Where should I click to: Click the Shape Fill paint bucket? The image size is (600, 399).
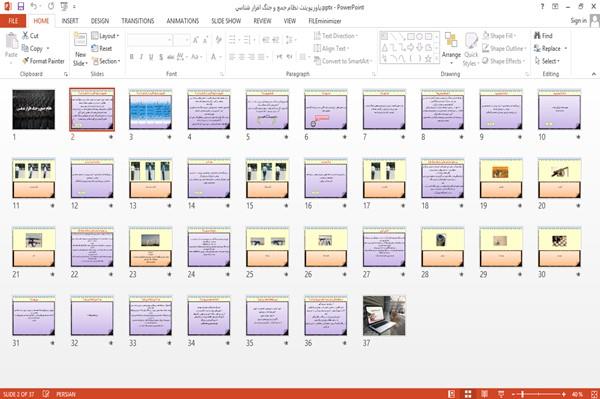486,36
